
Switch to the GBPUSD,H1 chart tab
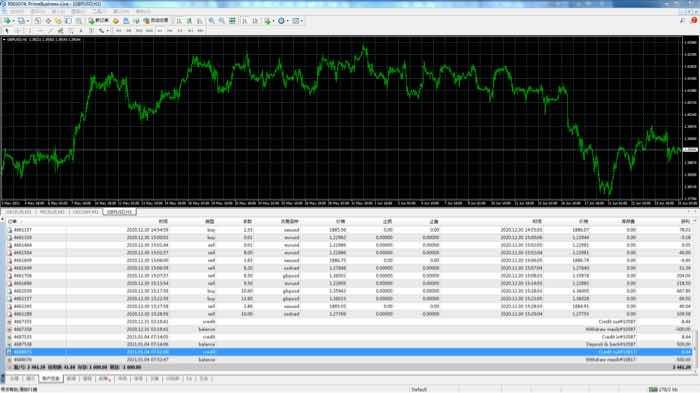[x=119, y=212]
